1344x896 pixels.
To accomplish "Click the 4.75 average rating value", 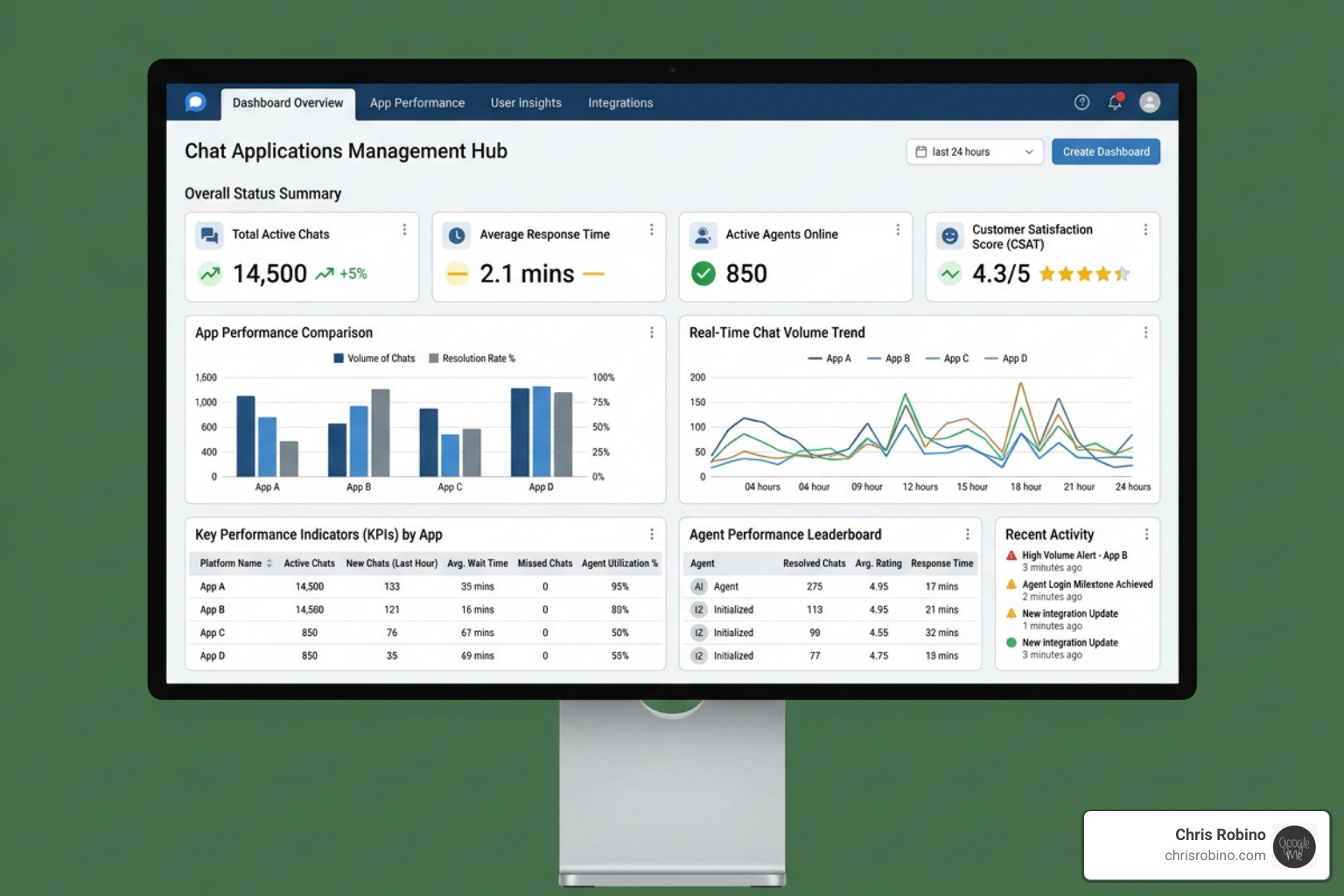I will [x=878, y=655].
